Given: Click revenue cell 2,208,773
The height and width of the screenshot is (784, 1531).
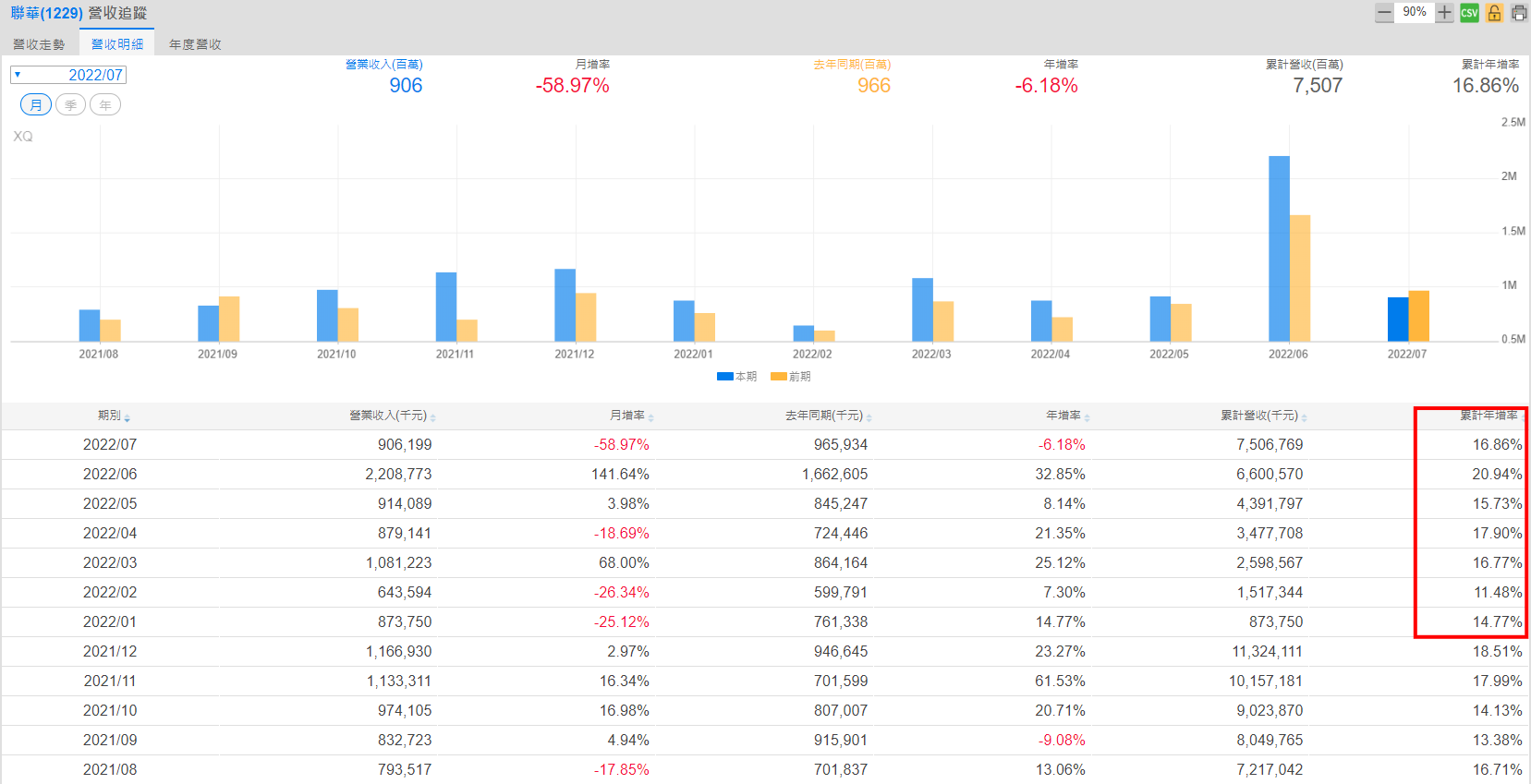Looking at the screenshot, I should tap(398, 475).
